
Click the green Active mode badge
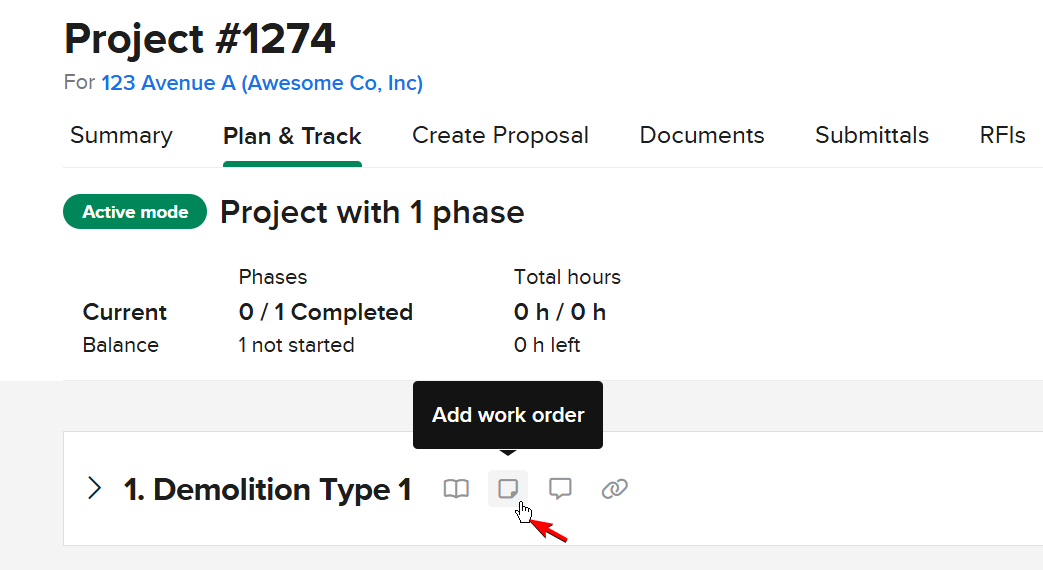[135, 212]
